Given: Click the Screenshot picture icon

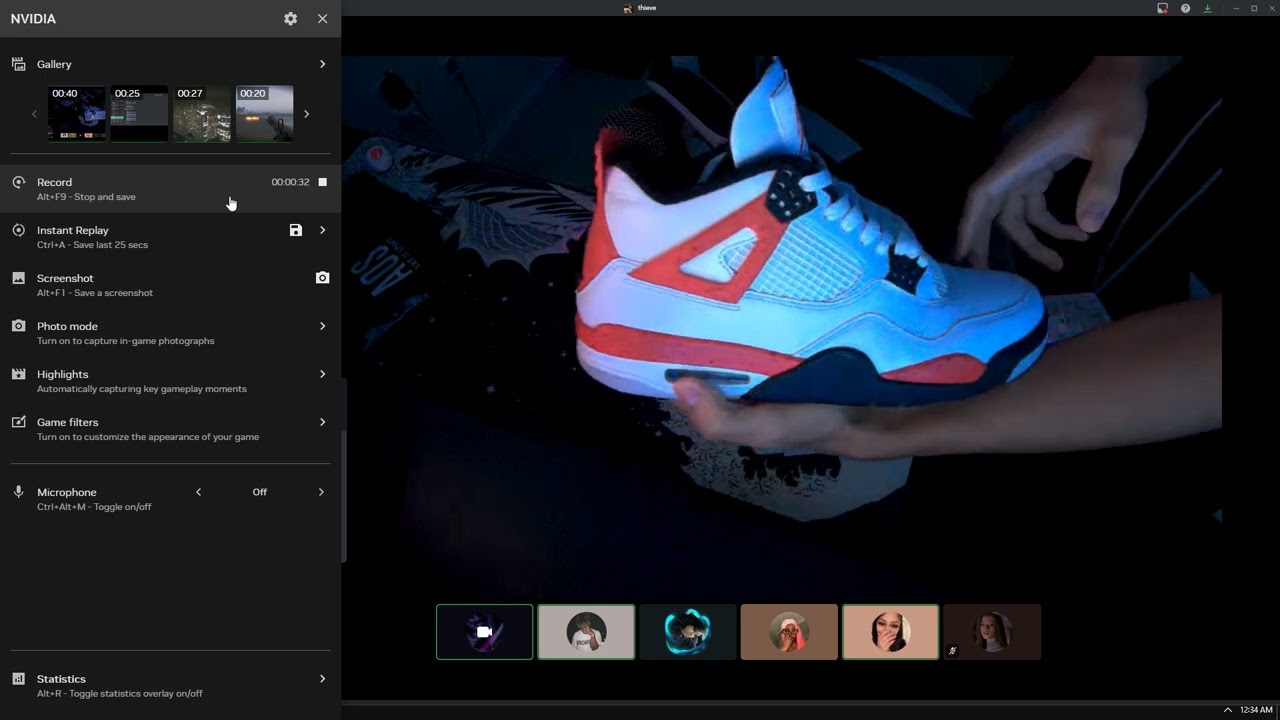Looking at the screenshot, I should coord(18,278).
